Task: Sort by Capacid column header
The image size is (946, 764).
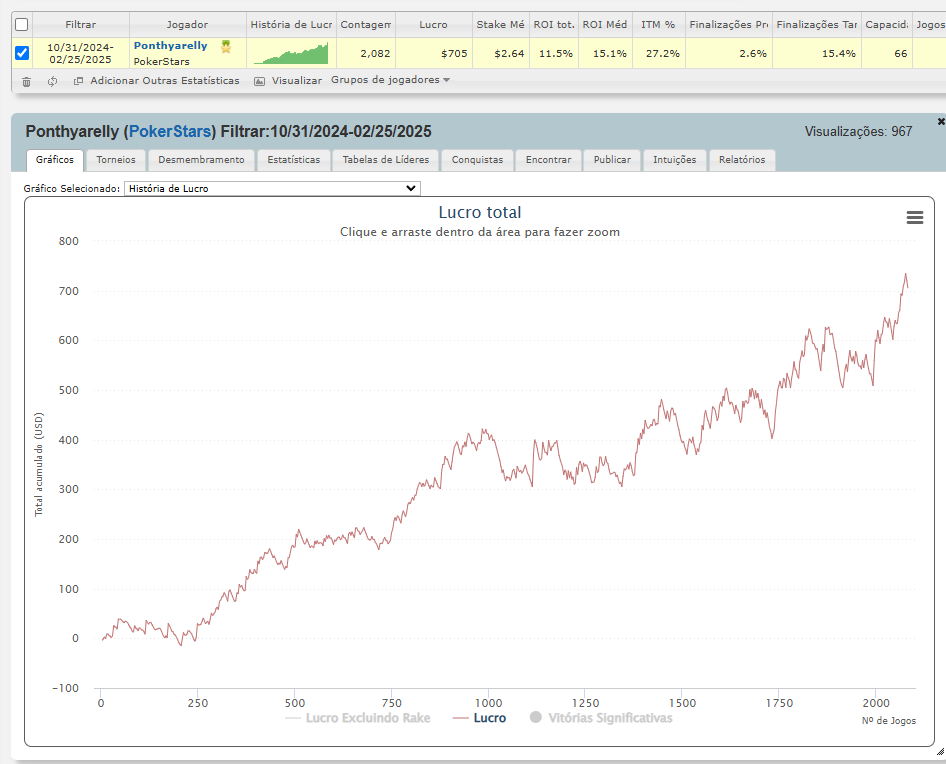Action: coord(887,25)
